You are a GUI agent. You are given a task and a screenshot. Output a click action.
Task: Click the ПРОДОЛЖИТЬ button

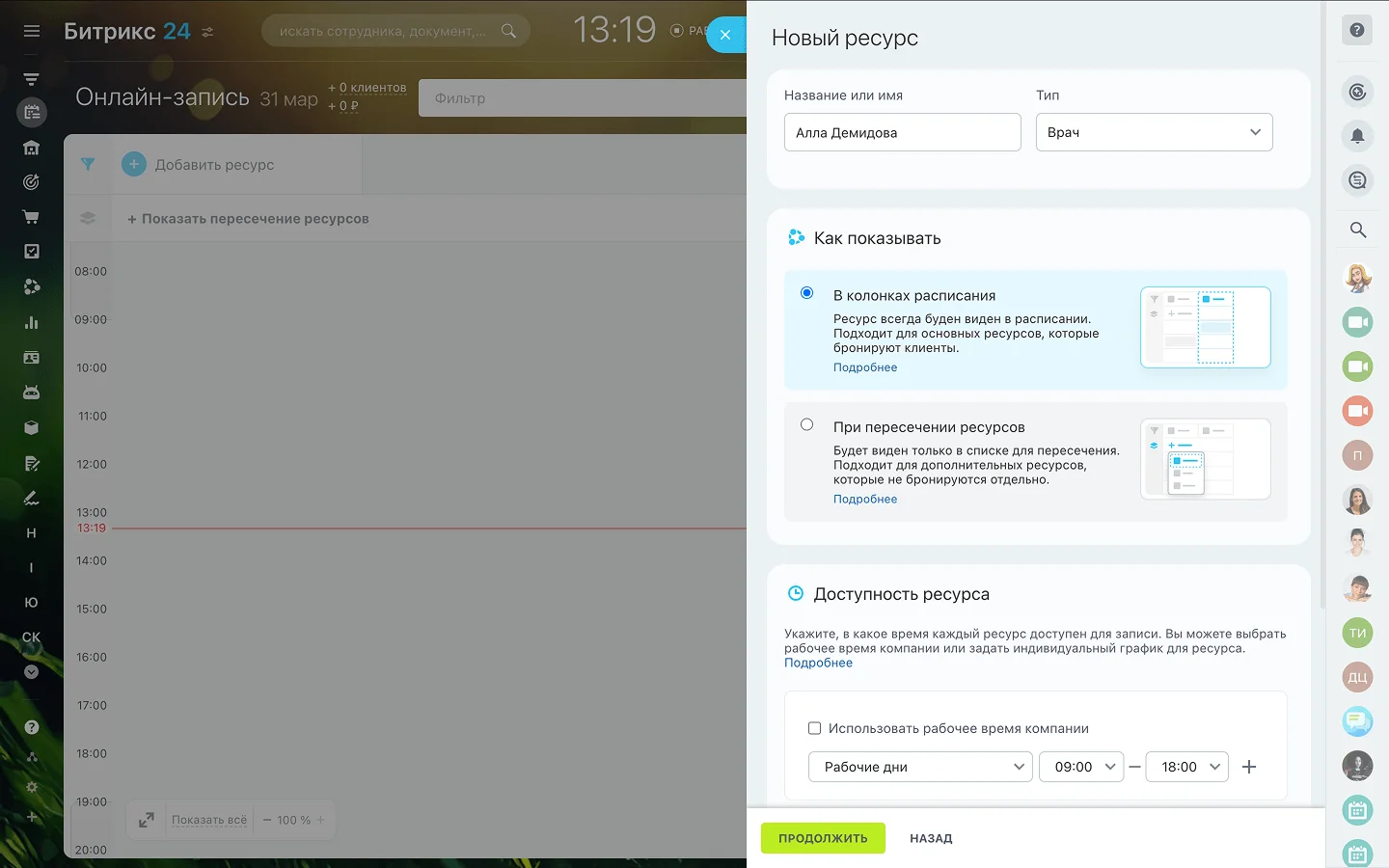(823, 838)
